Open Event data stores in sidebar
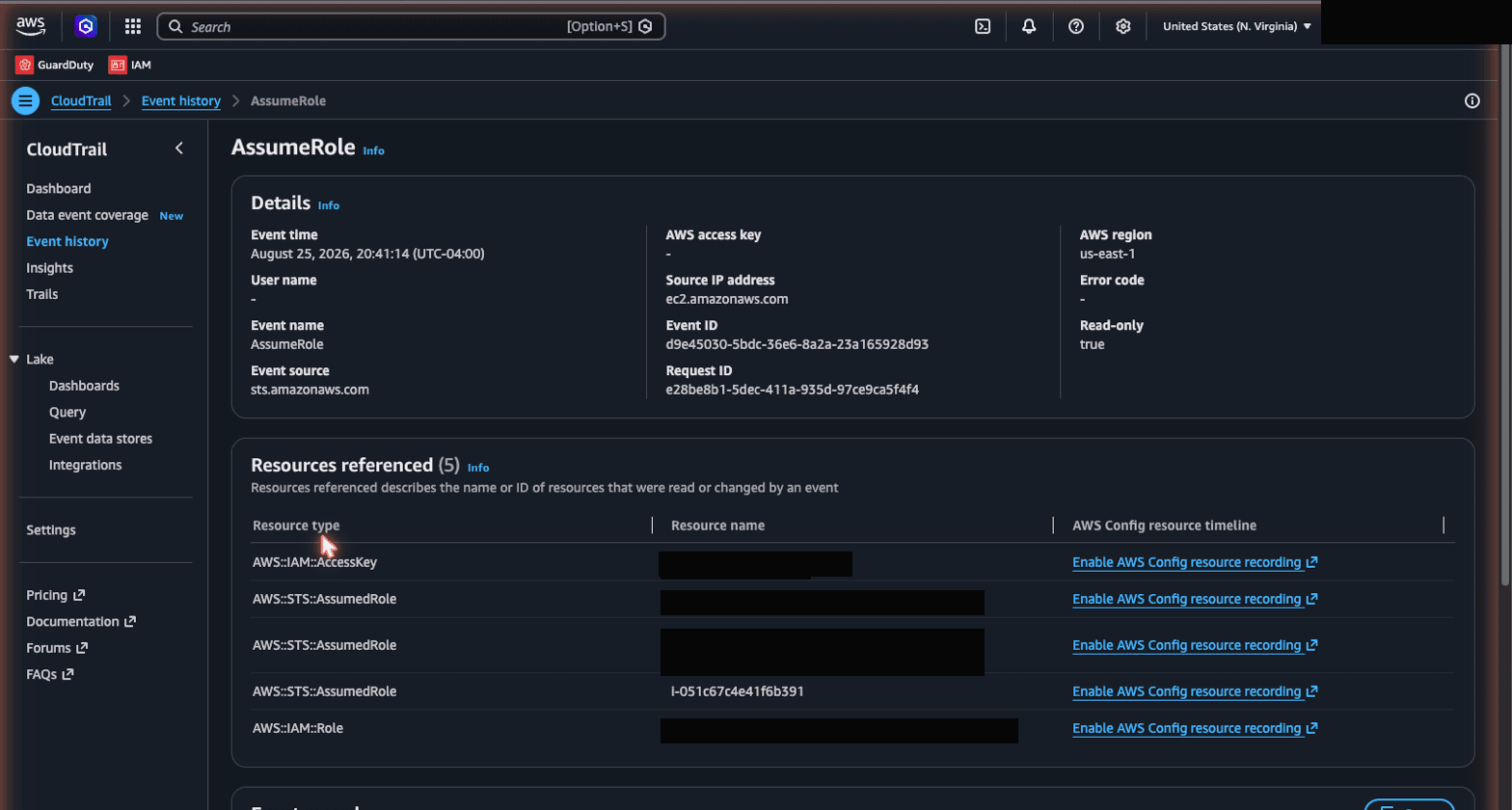Screen dimensions: 1512x810 pos(100,439)
